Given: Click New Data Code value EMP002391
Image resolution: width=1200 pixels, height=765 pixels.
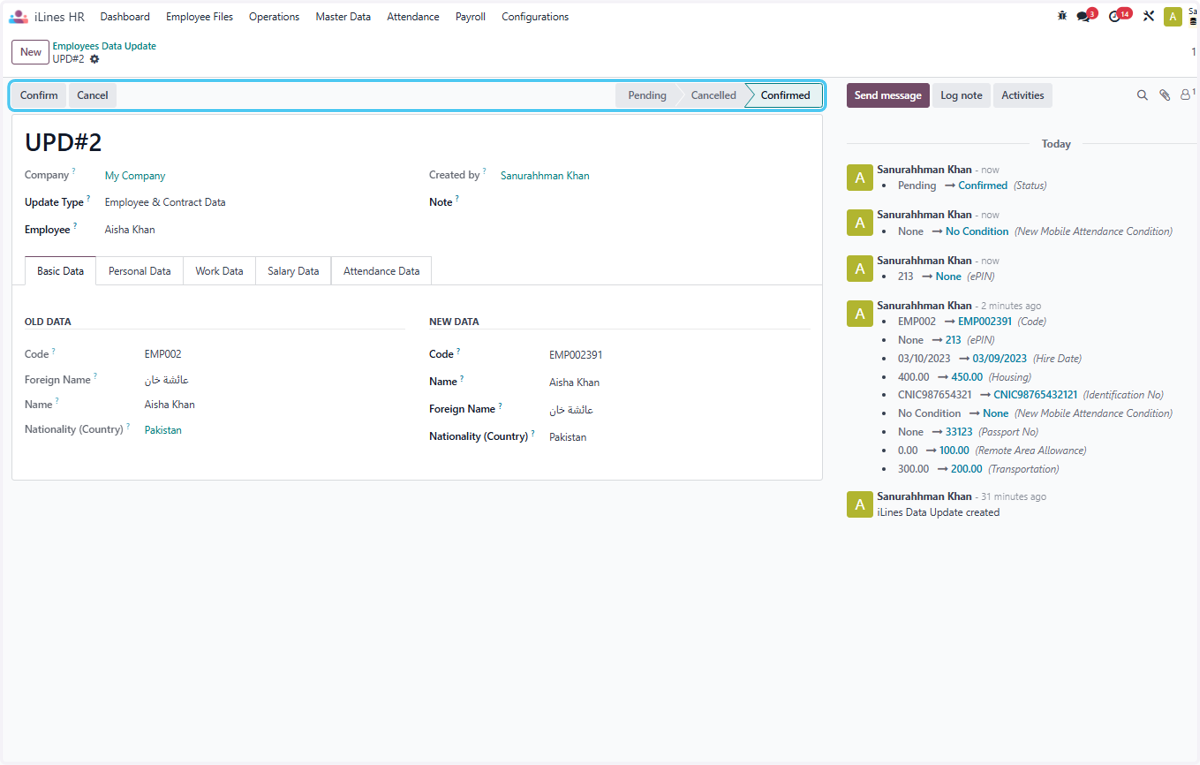Looking at the screenshot, I should [576, 355].
